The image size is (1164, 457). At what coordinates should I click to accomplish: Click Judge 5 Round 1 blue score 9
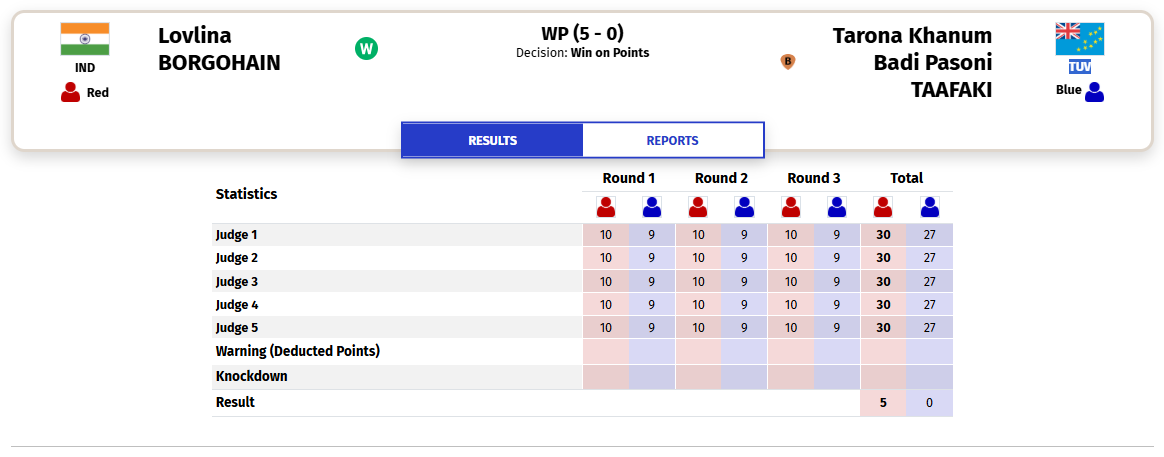(651, 327)
